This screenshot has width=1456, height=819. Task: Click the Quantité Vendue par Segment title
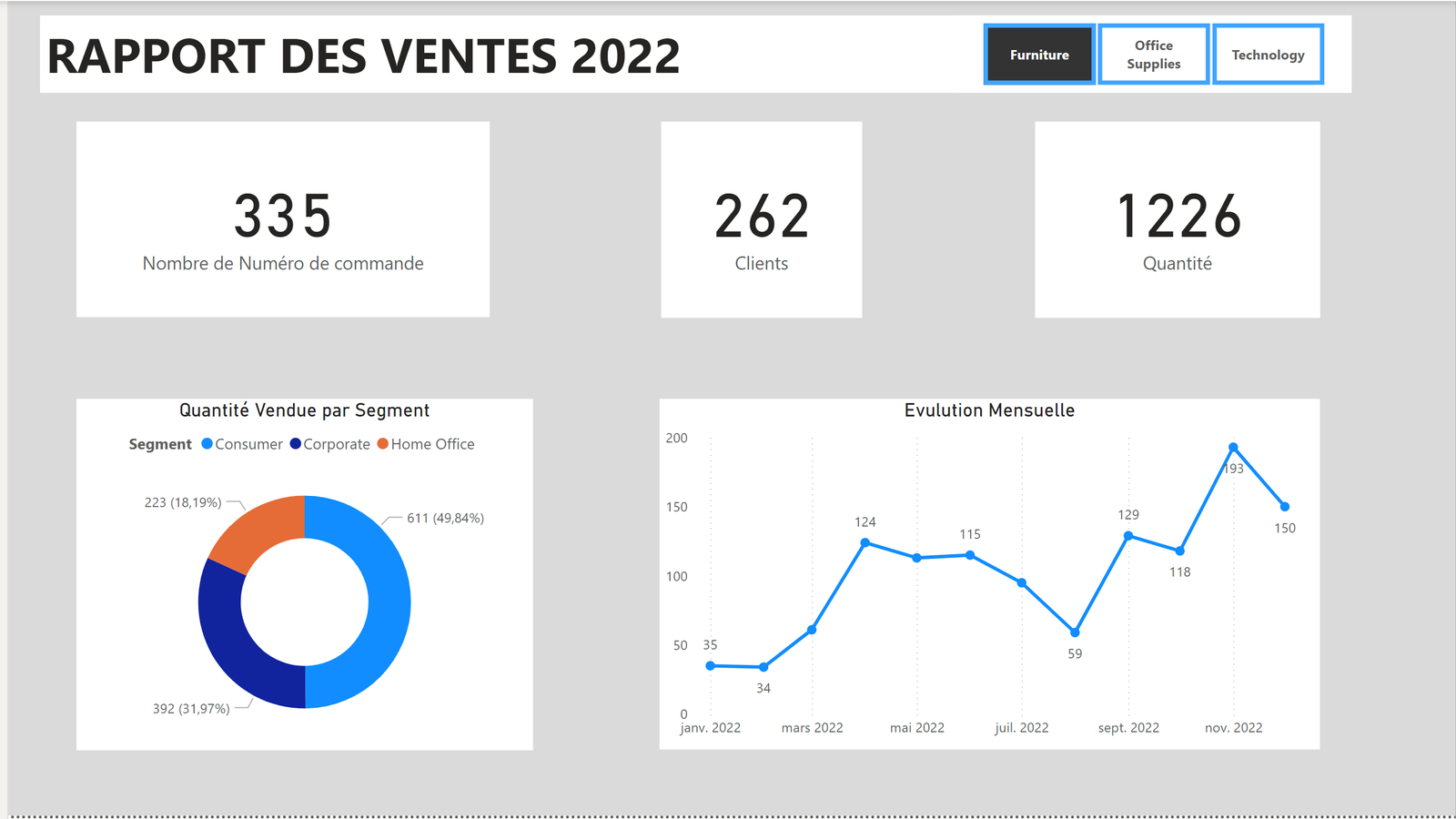(304, 410)
